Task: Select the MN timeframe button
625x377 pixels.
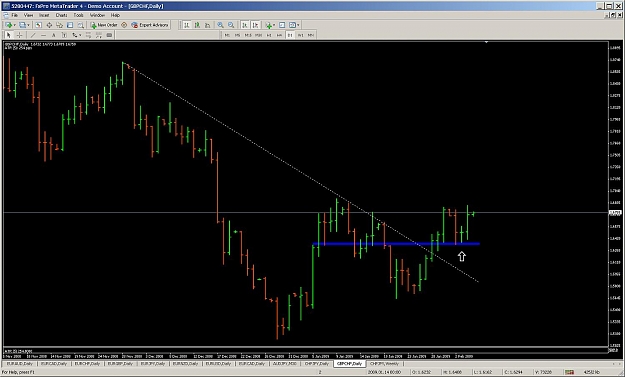Action: pyautogui.click(x=311, y=35)
